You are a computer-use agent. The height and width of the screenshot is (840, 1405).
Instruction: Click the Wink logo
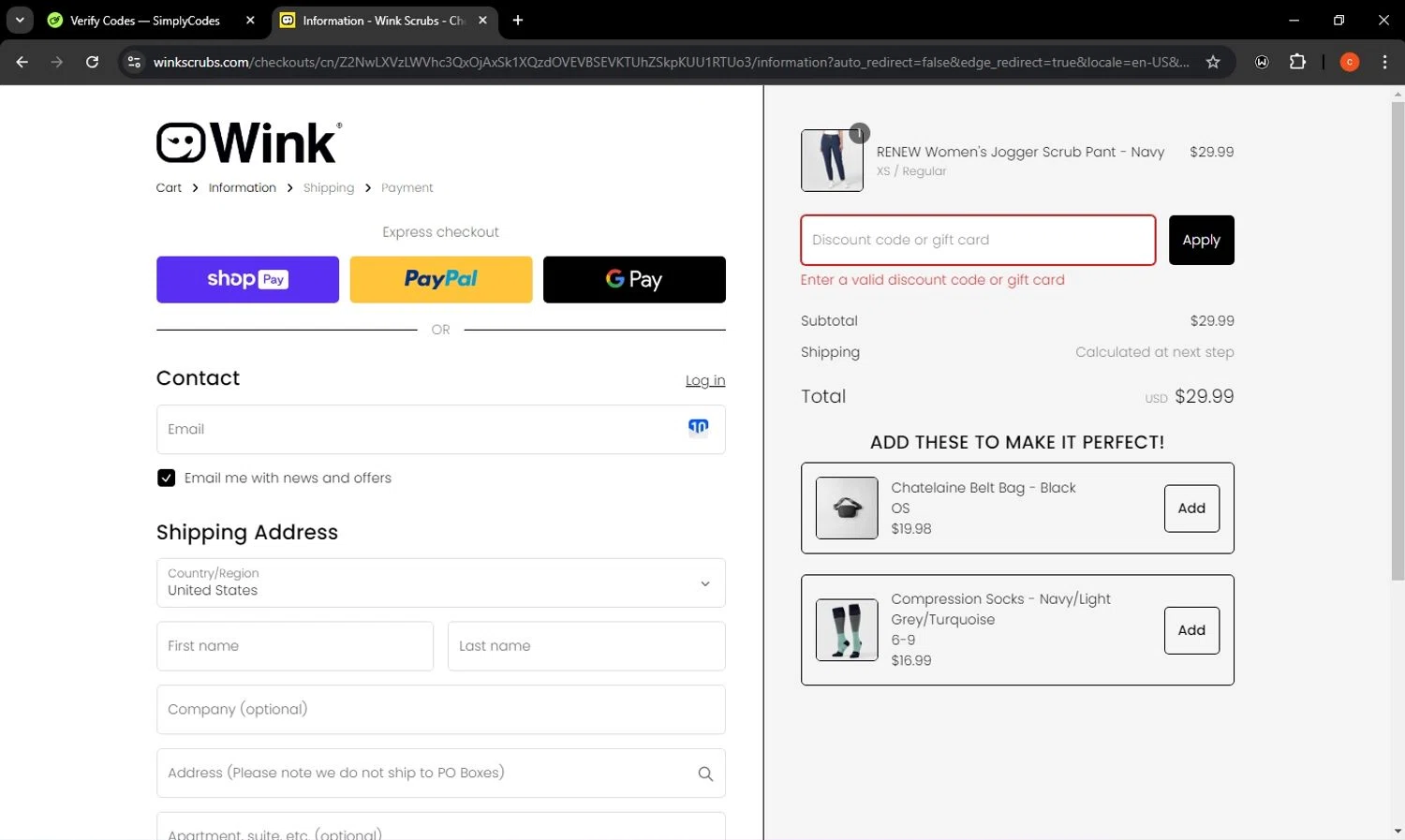pos(249,142)
